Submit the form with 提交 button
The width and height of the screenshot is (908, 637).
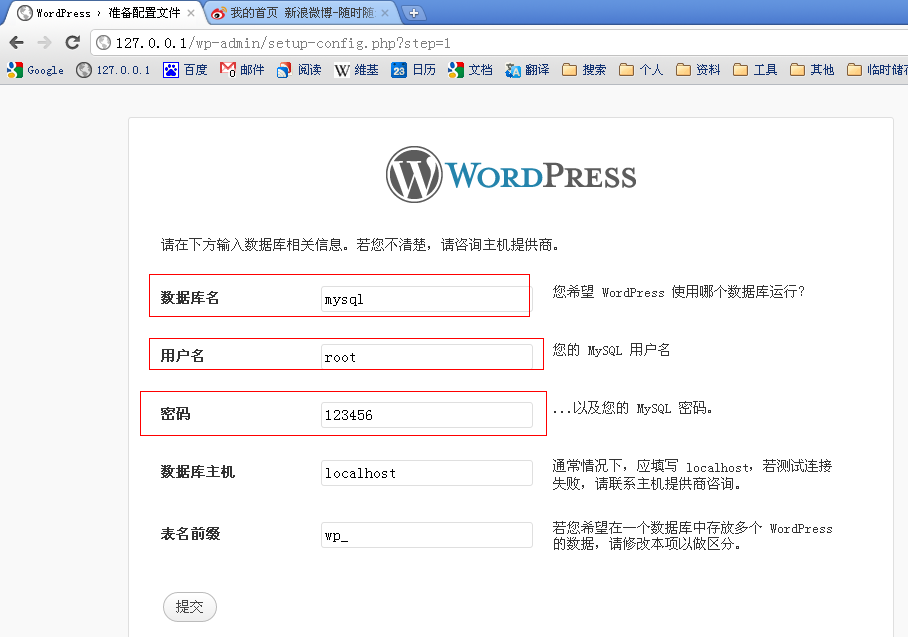190,607
